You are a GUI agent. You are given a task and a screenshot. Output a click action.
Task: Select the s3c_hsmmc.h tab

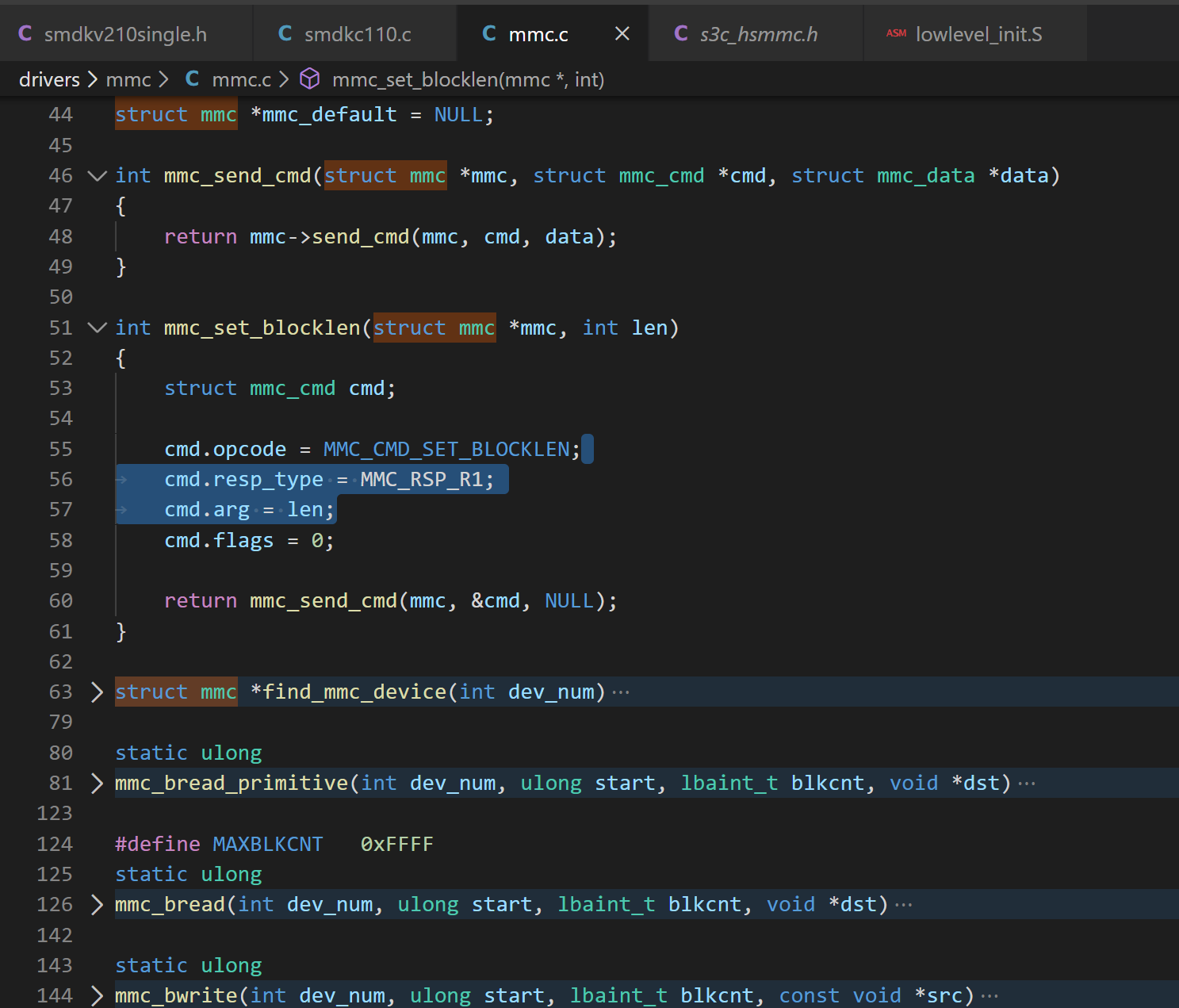tap(758, 34)
